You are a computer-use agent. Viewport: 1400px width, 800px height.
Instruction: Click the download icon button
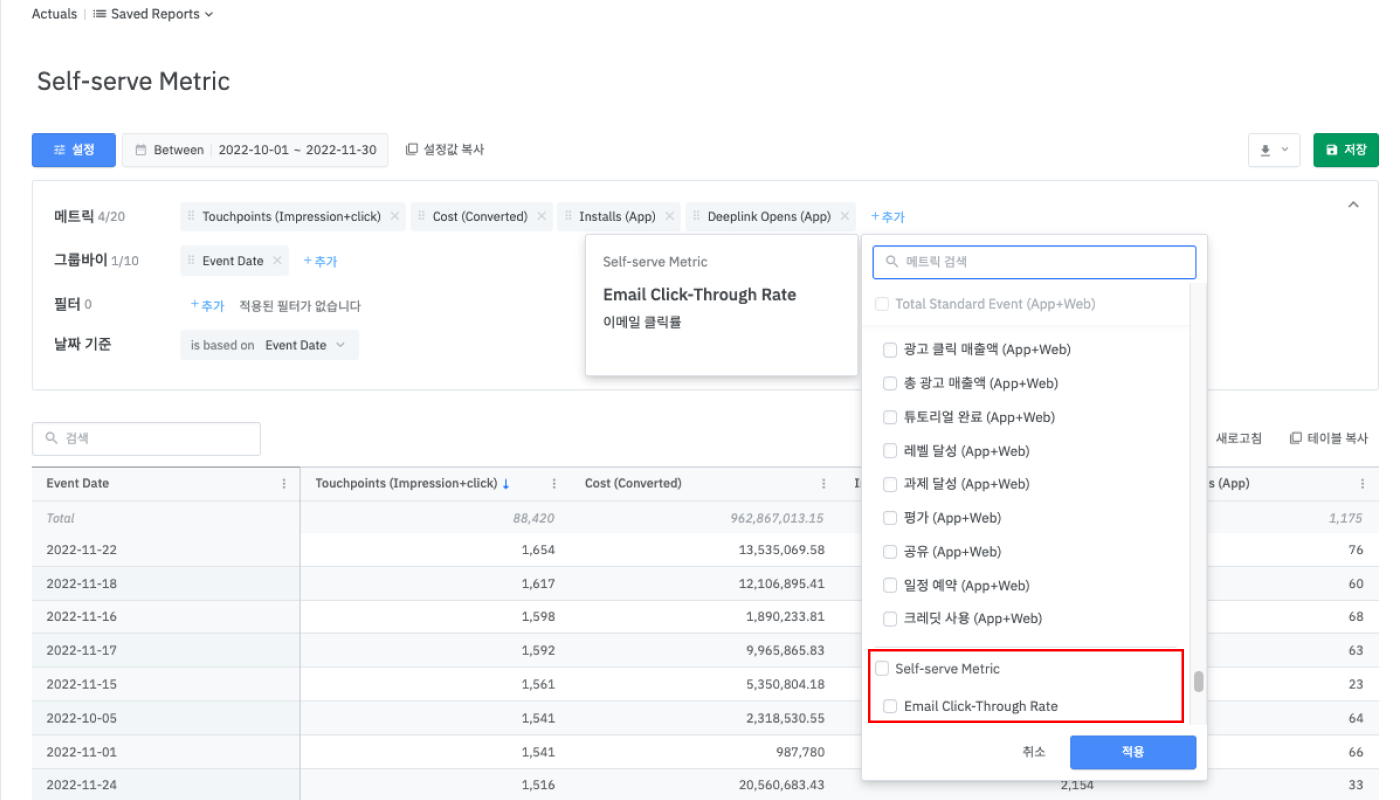1265,150
